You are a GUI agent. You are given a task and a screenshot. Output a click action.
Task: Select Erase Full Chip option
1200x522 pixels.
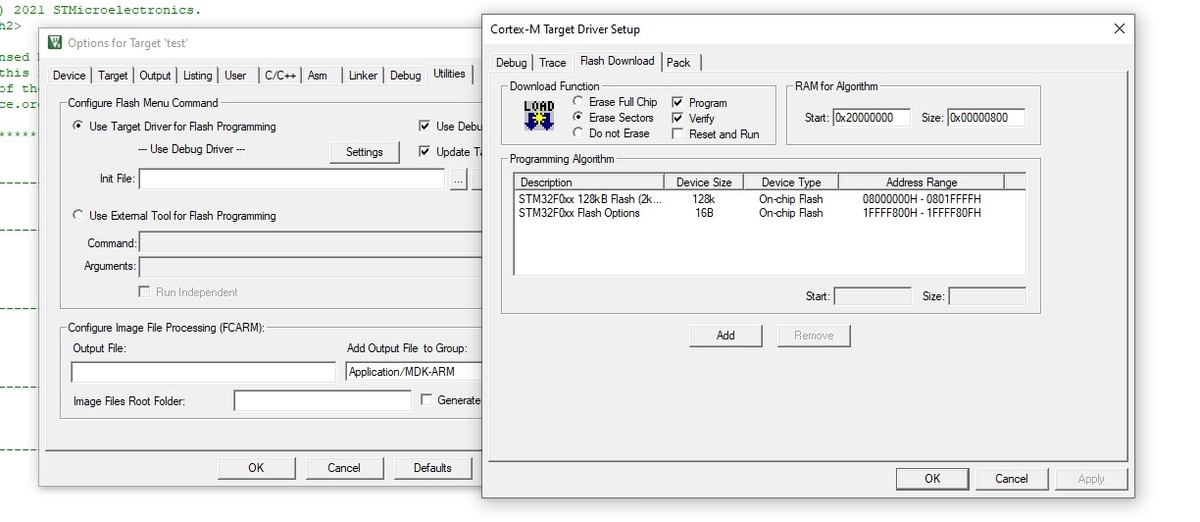(x=579, y=102)
